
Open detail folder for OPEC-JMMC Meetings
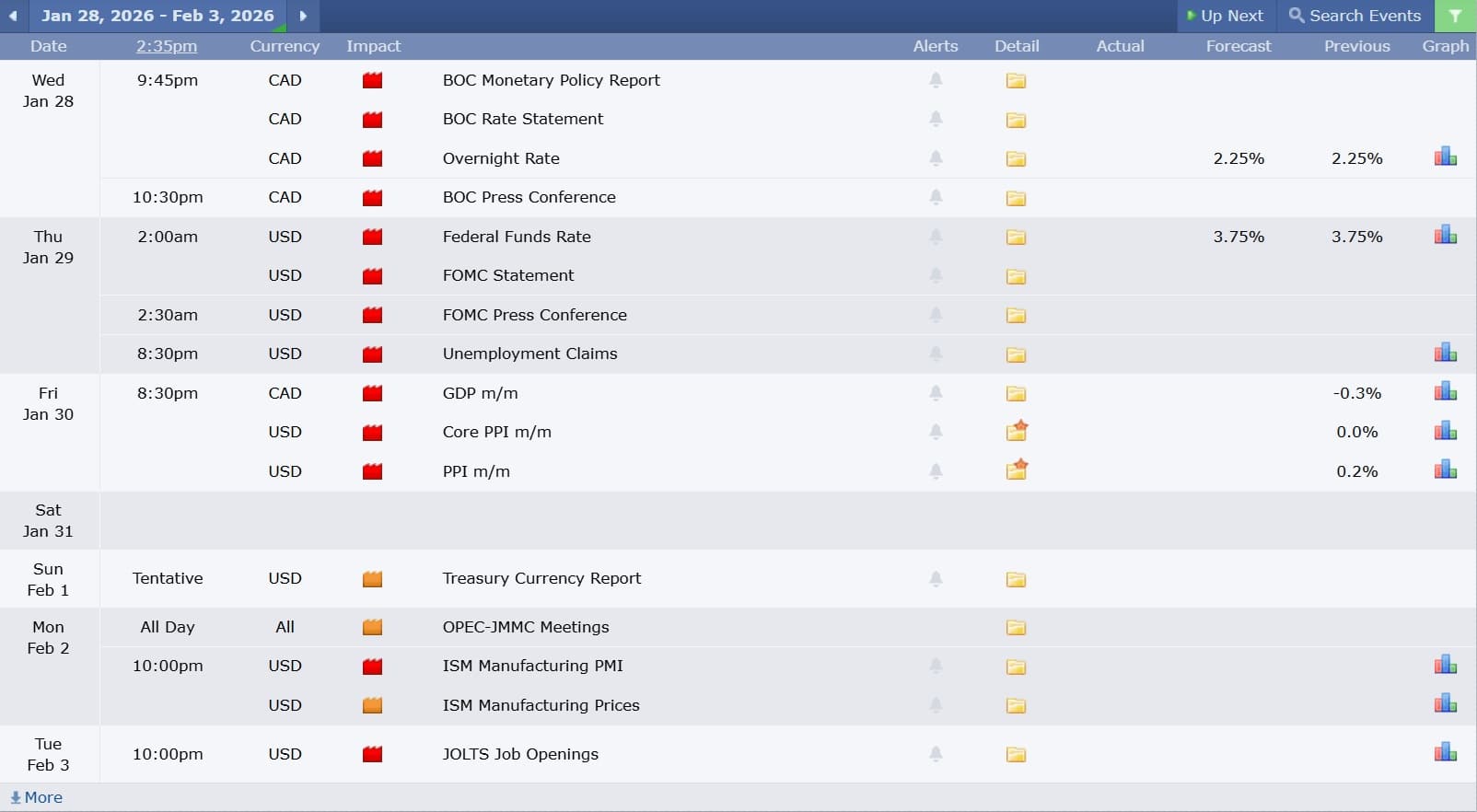(1016, 628)
